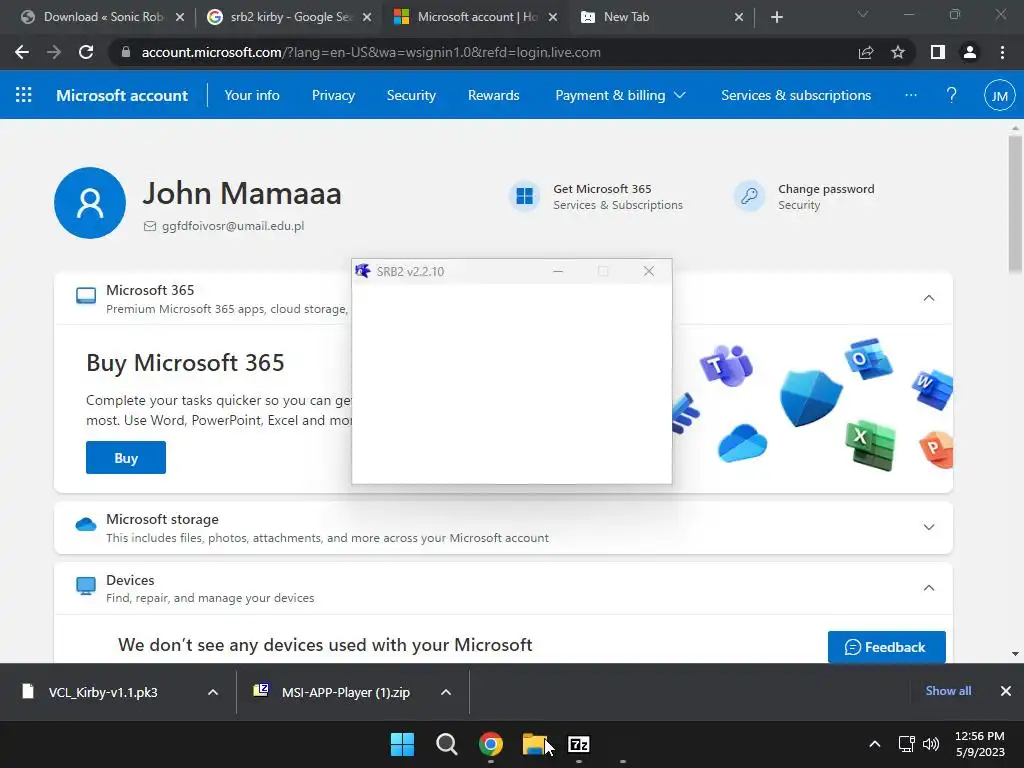
Task: Open the VCL_Kirby-v1.1.pk3 downloaded file
Action: point(103,692)
